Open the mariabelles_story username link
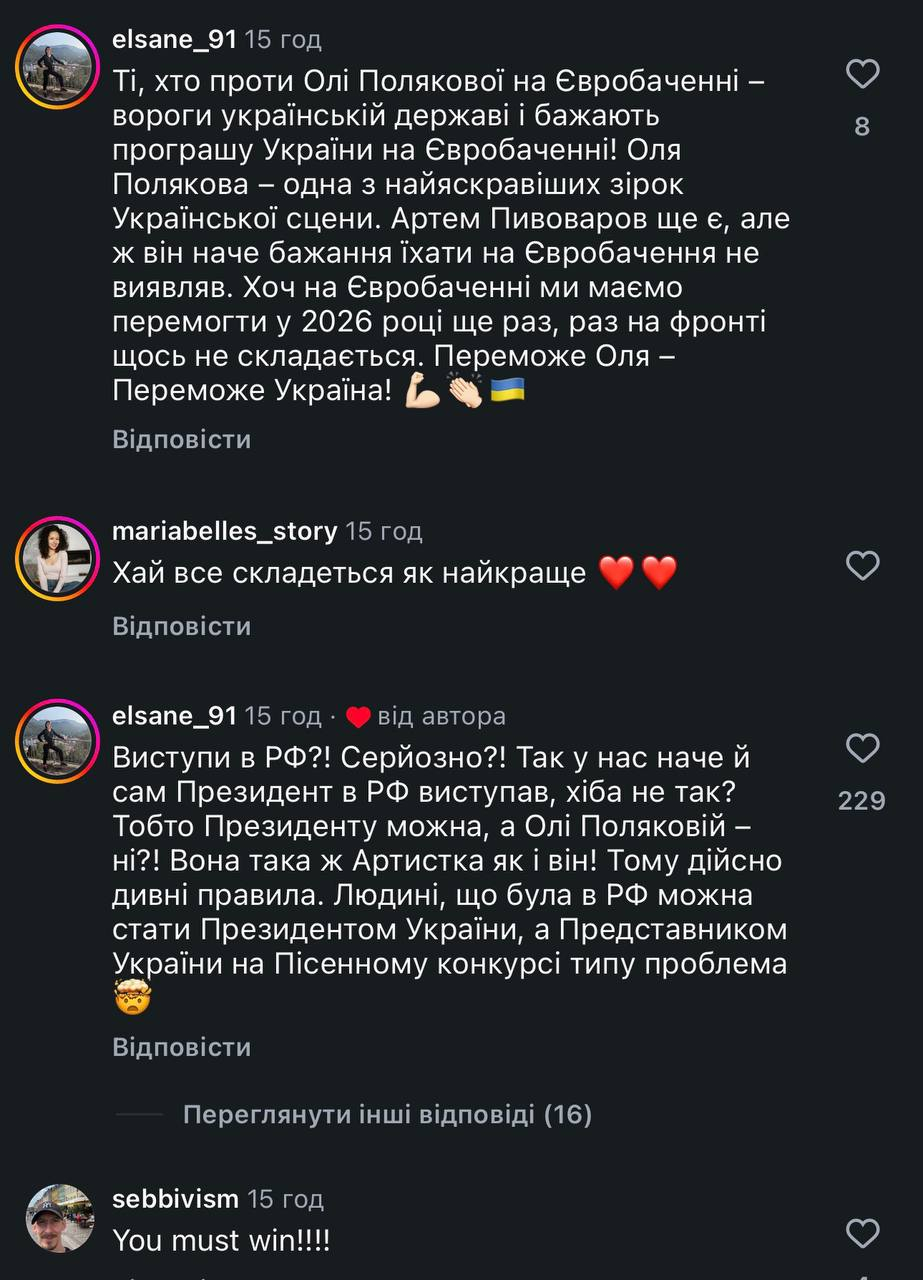This screenshot has height=1280, width=923. click(x=224, y=531)
